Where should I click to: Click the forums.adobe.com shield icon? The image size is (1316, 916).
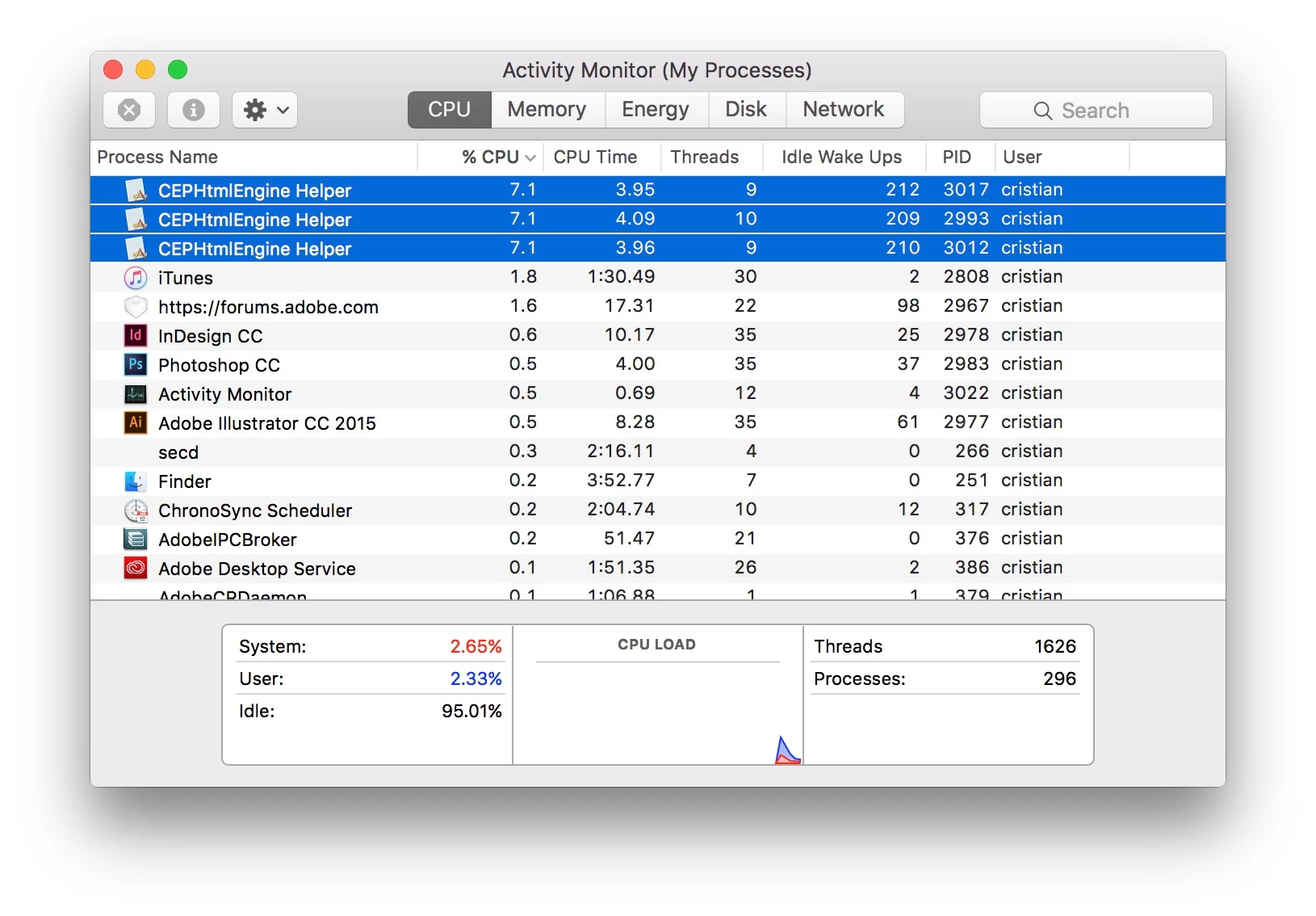(136, 307)
